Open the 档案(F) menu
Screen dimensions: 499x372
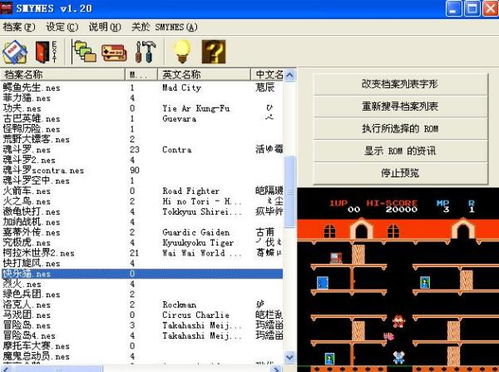tap(19, 27)
